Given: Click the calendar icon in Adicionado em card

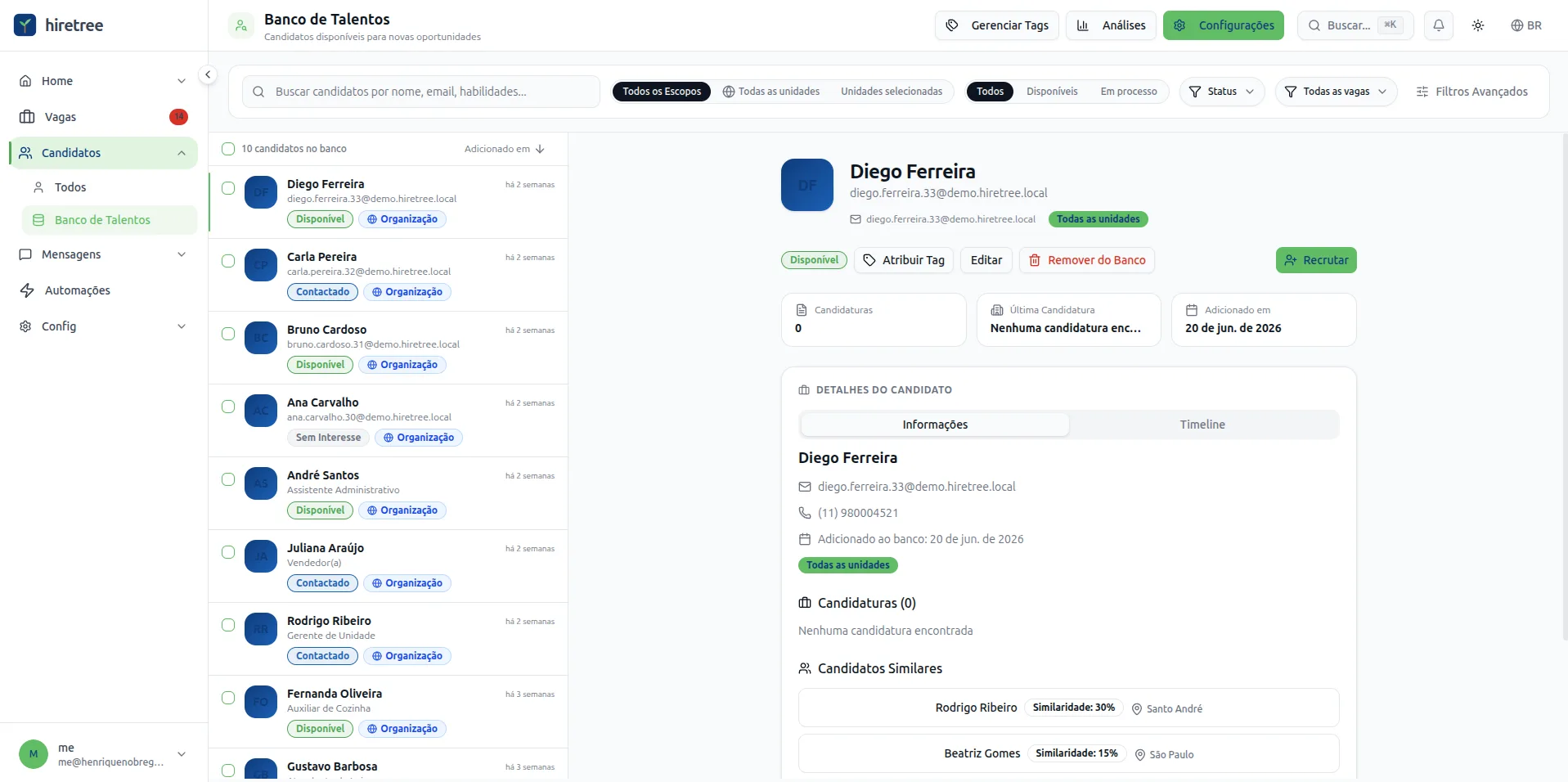Looking at the screenshot, I should click(1192, 310).
